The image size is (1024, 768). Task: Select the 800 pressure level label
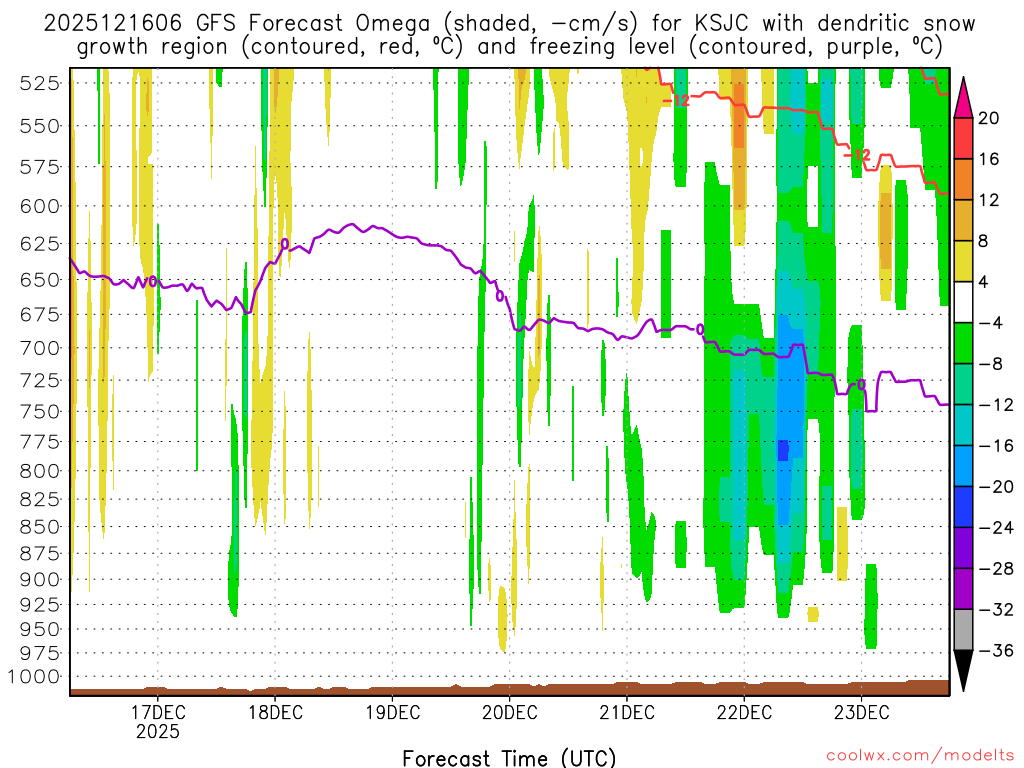point(39,471)
